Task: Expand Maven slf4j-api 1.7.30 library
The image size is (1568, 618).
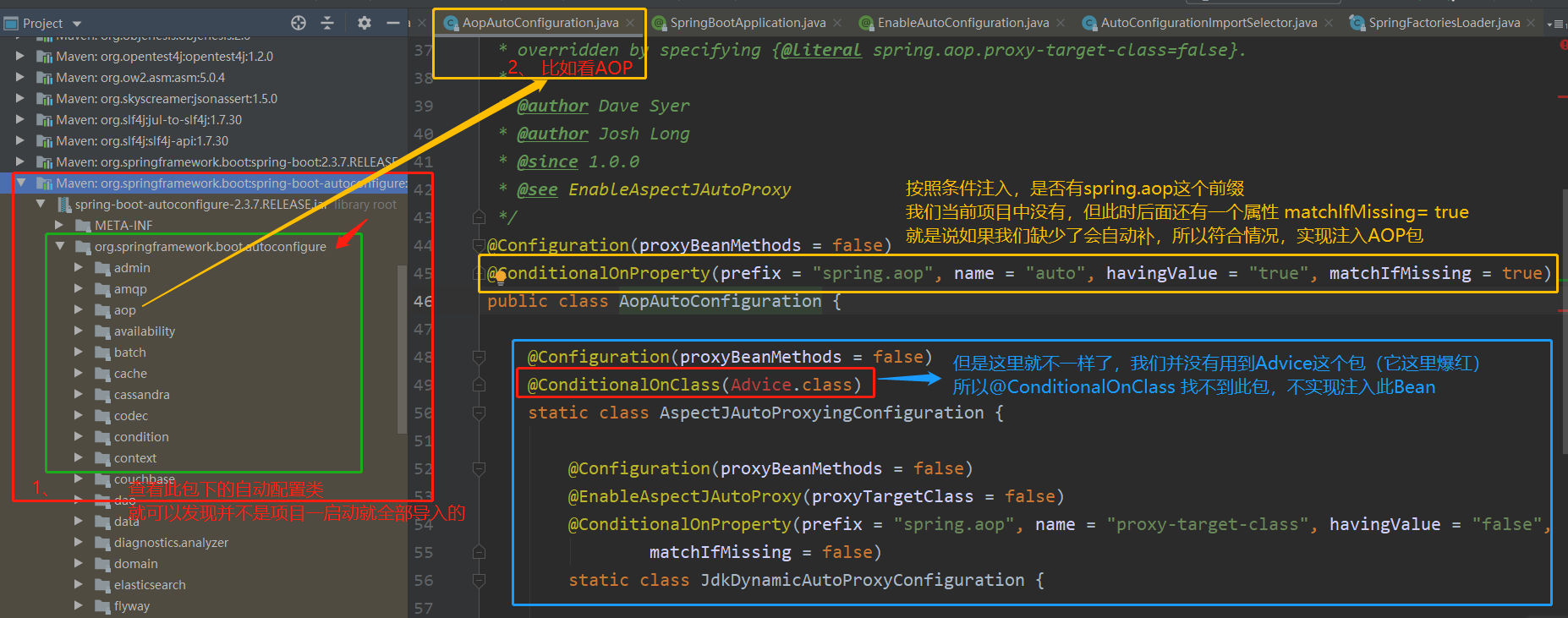Action: pyautogui.click(x=19, y=140)
